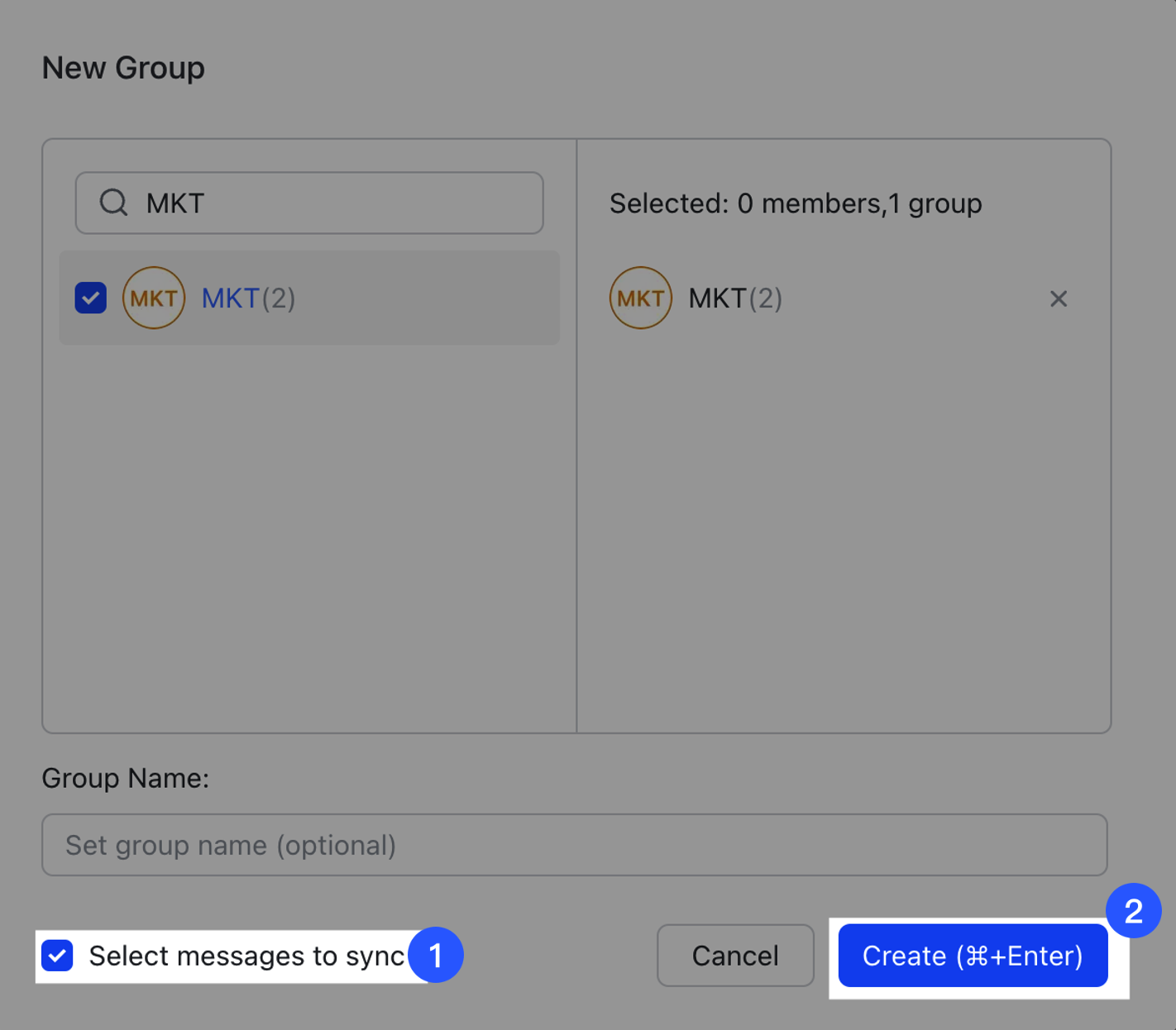Click the Selected members summary text
This screenshot has width=1176, height=1030.
(795, 203)
